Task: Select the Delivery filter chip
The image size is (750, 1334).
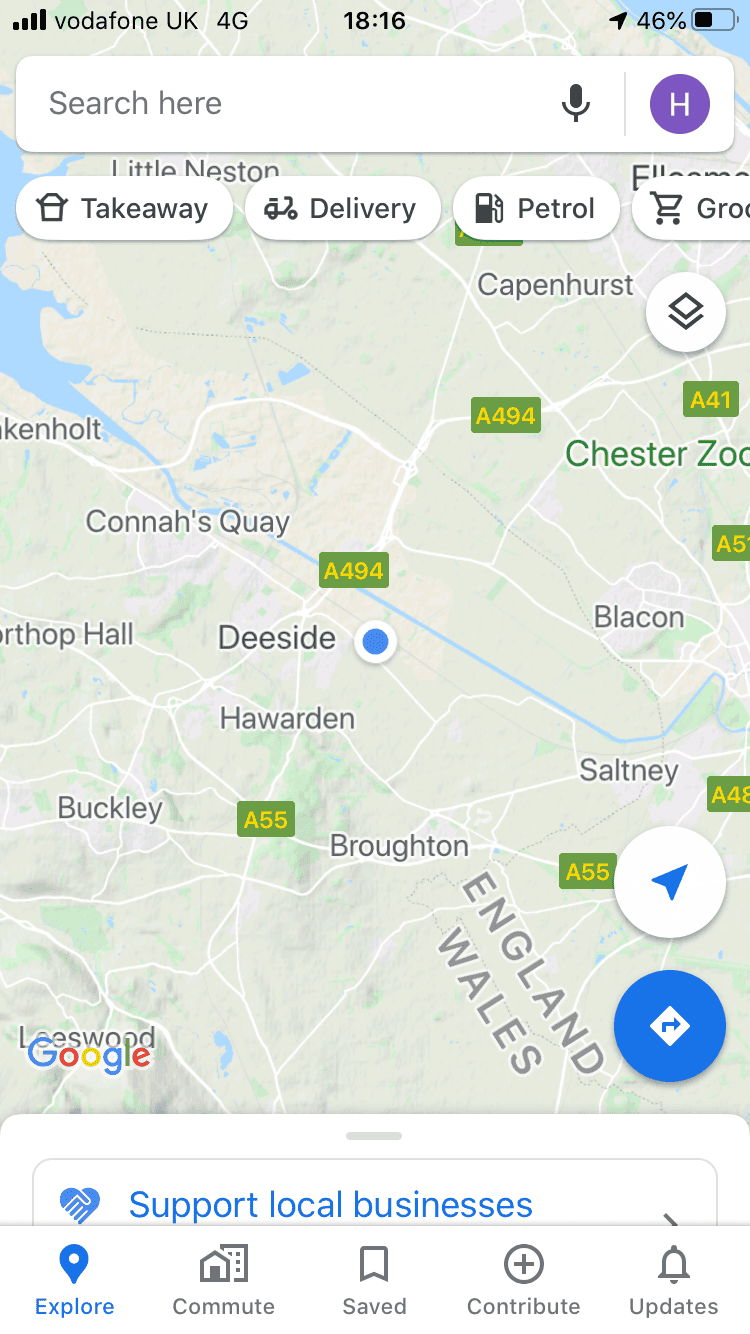Action: click(343, 208)
